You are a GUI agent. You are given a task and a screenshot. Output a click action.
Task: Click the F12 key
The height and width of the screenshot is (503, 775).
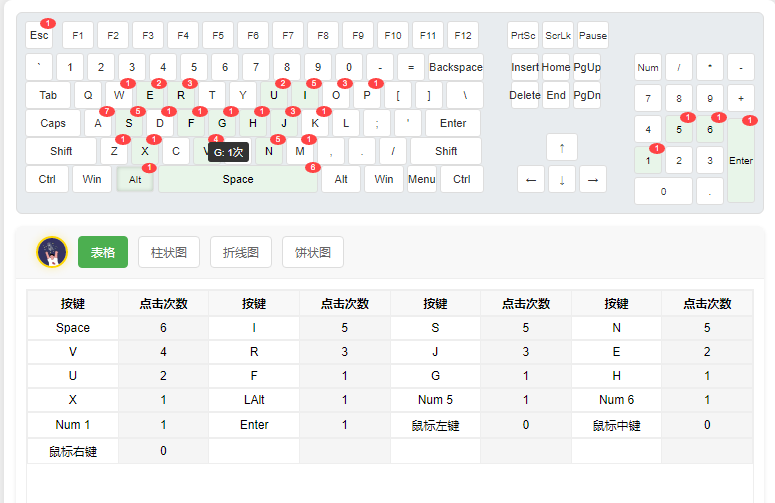coord(463,35)
